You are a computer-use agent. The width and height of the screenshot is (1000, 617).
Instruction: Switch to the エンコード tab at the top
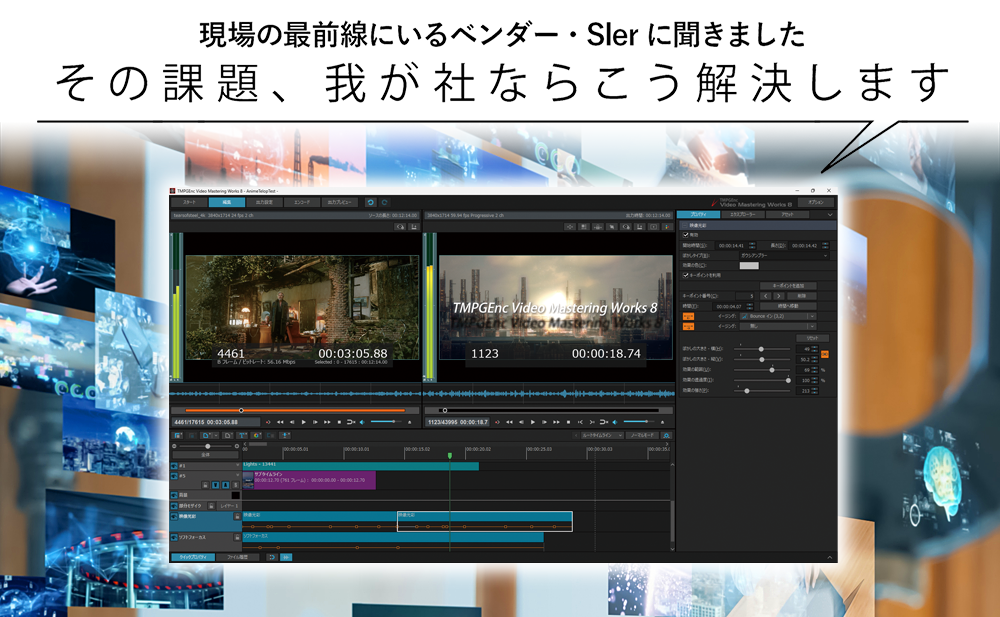[x=301, y=203]
